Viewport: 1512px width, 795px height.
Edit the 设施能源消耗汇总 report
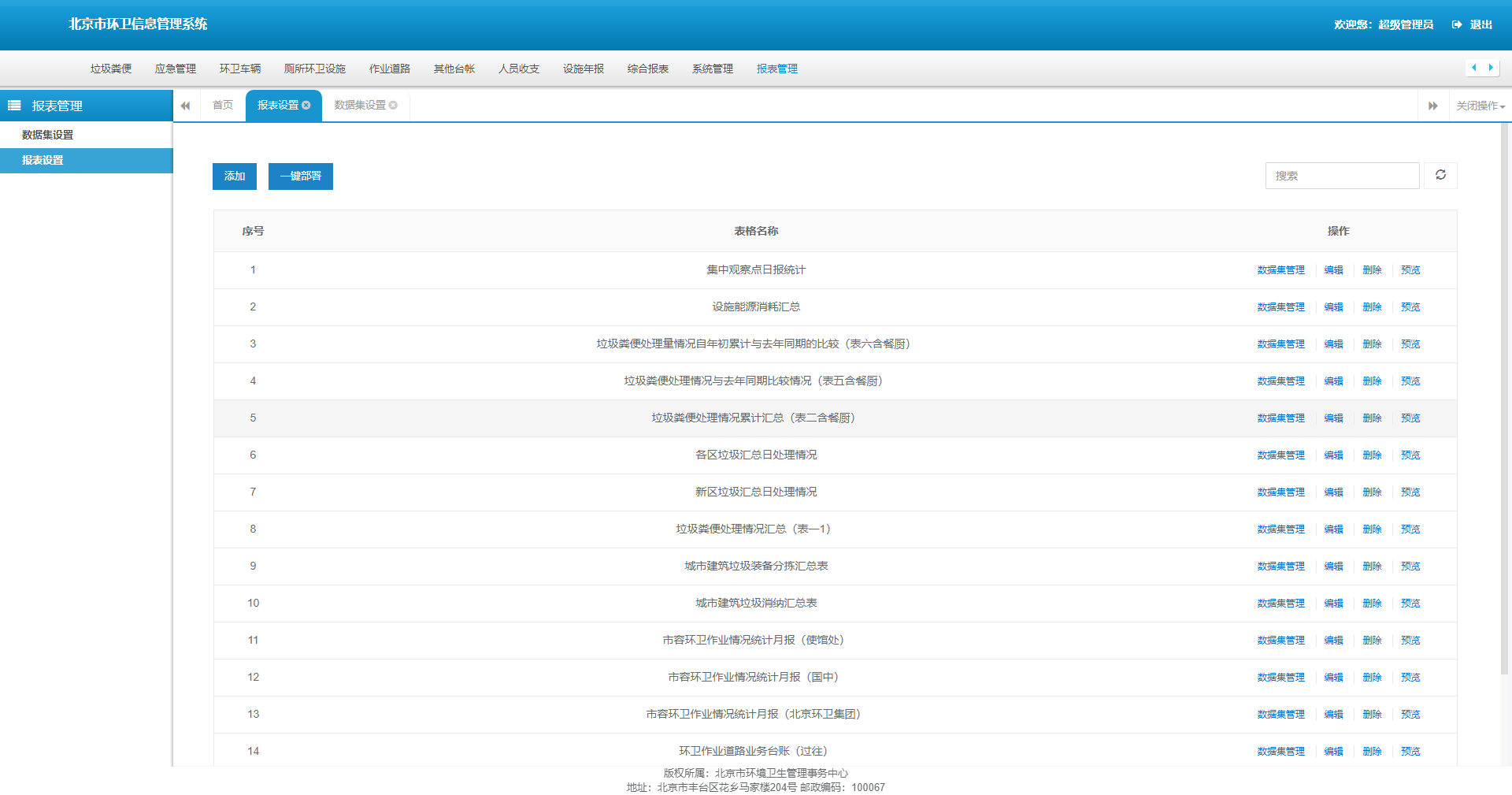tap(1334, 307)
